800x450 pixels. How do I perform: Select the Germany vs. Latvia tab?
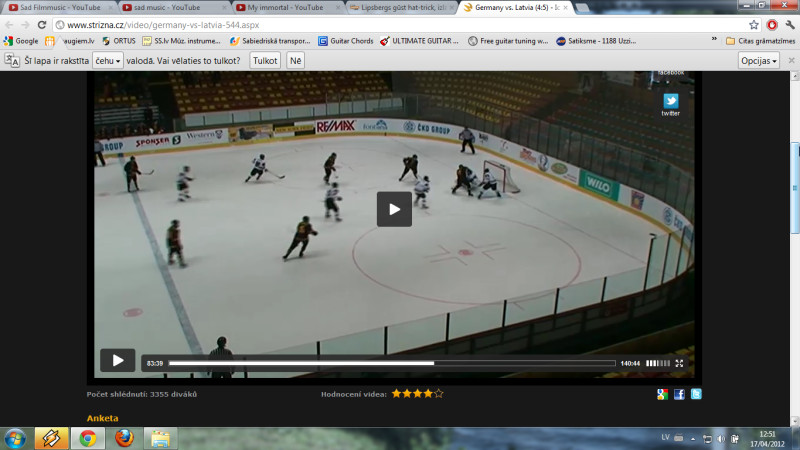515,8
